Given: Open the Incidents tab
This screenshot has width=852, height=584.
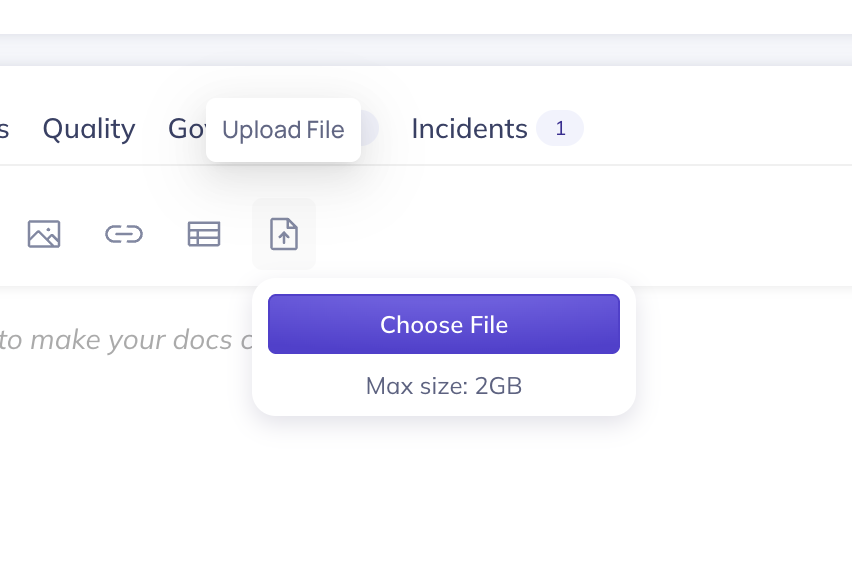Looking at the screenshot, I should tap(469, 129).
